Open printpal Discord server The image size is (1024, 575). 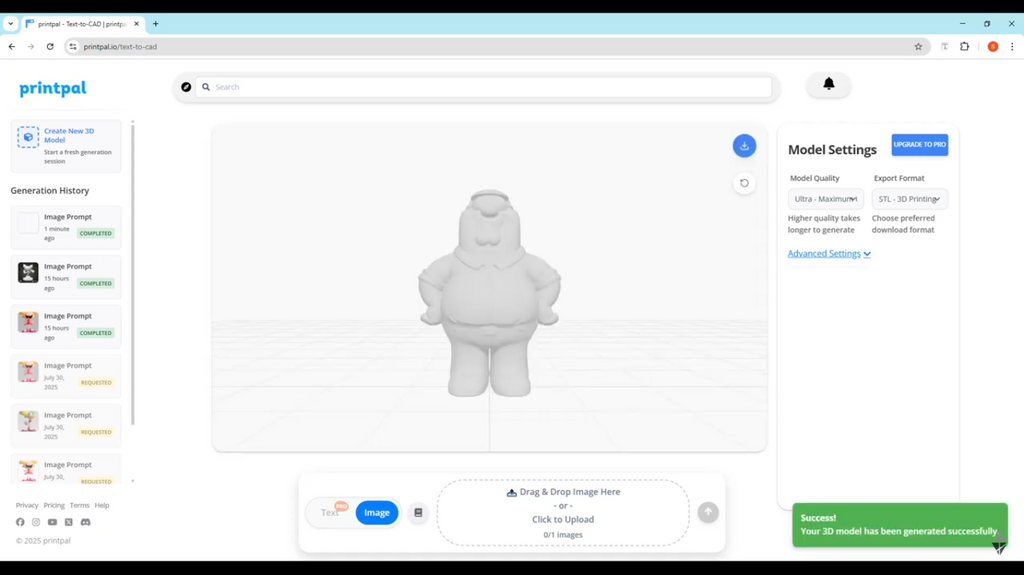click(x=86, y=522)
